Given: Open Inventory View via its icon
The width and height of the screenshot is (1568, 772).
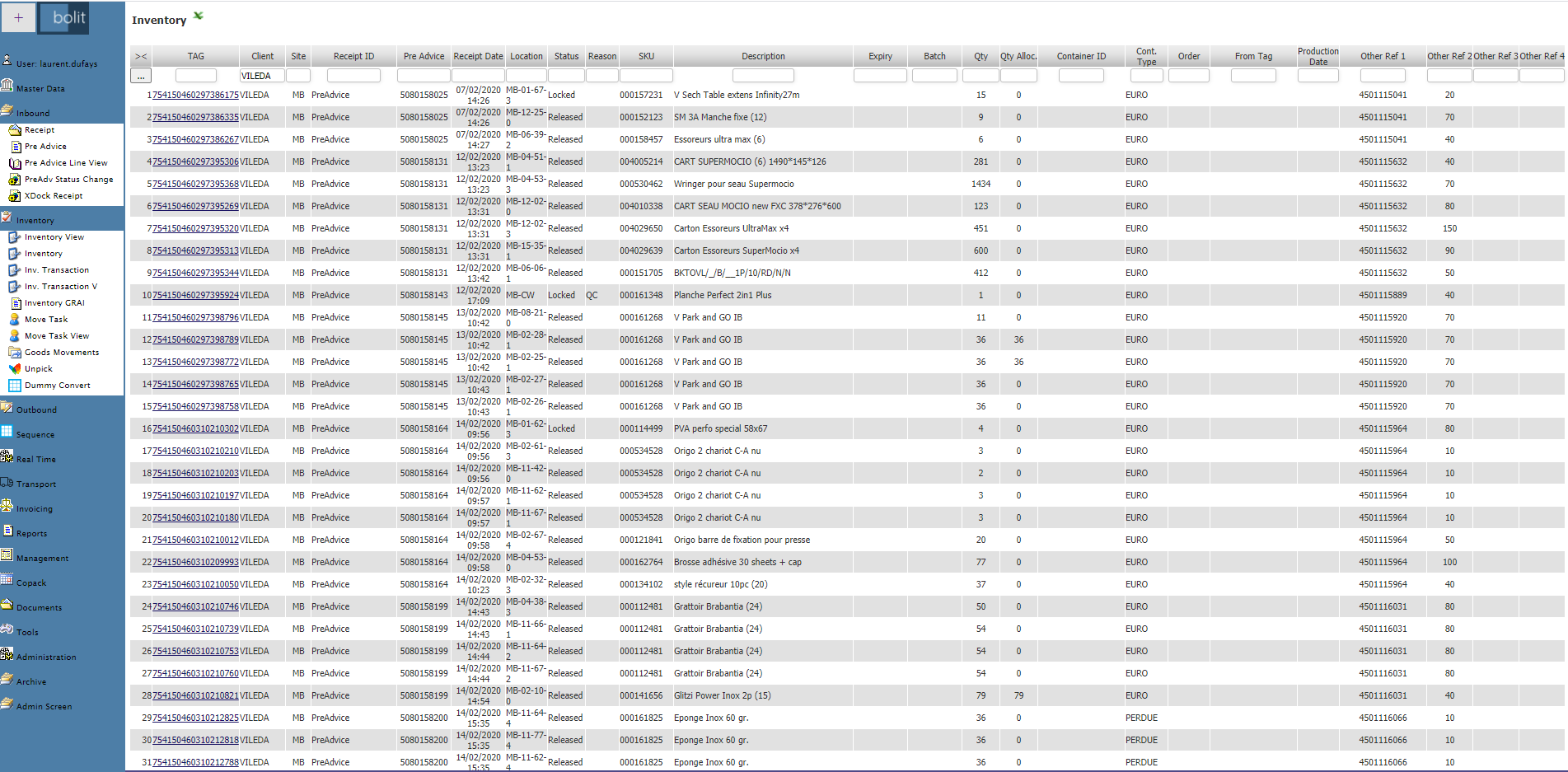Looking at the screenshot, I should pyautogui.click(x=15, y=236).
